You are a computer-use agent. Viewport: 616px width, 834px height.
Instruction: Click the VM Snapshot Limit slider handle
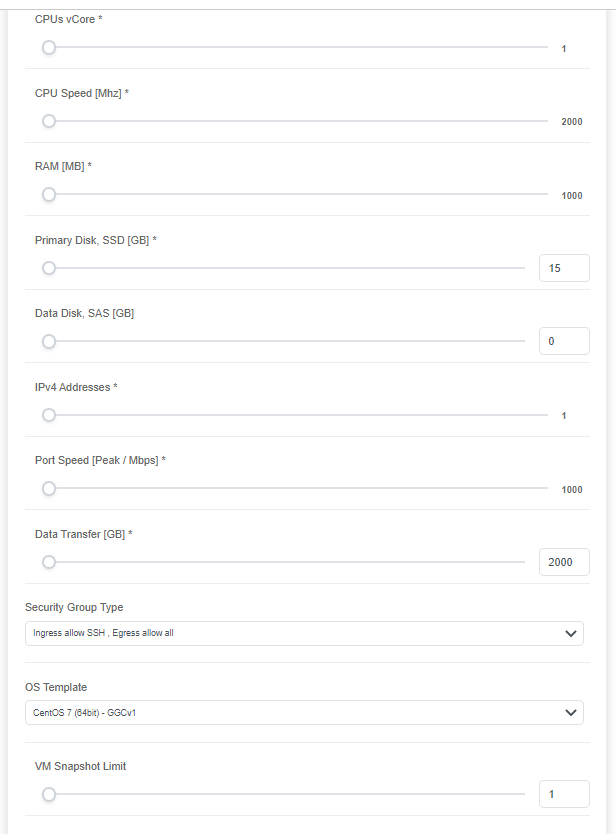(x=48, y=795)
